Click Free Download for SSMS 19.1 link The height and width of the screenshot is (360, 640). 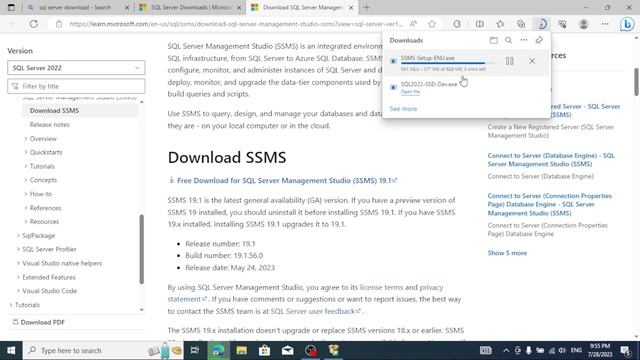[284, 180]
